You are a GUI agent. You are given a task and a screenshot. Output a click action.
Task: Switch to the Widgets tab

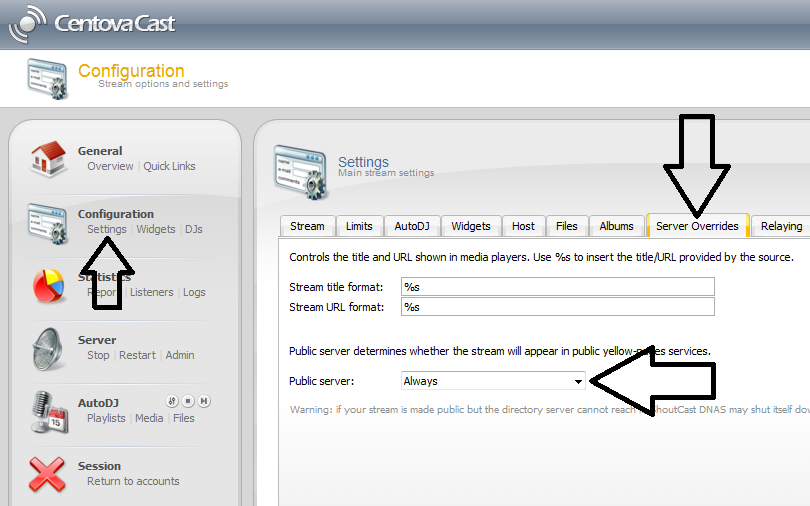click(471, 226)
